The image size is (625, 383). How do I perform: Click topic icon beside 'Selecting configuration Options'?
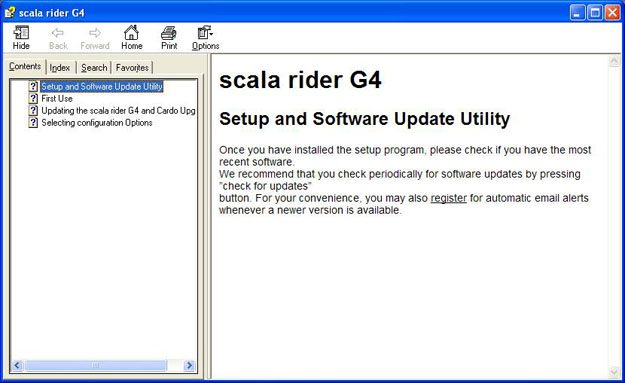pyautogui.click(x=33, y=123)
